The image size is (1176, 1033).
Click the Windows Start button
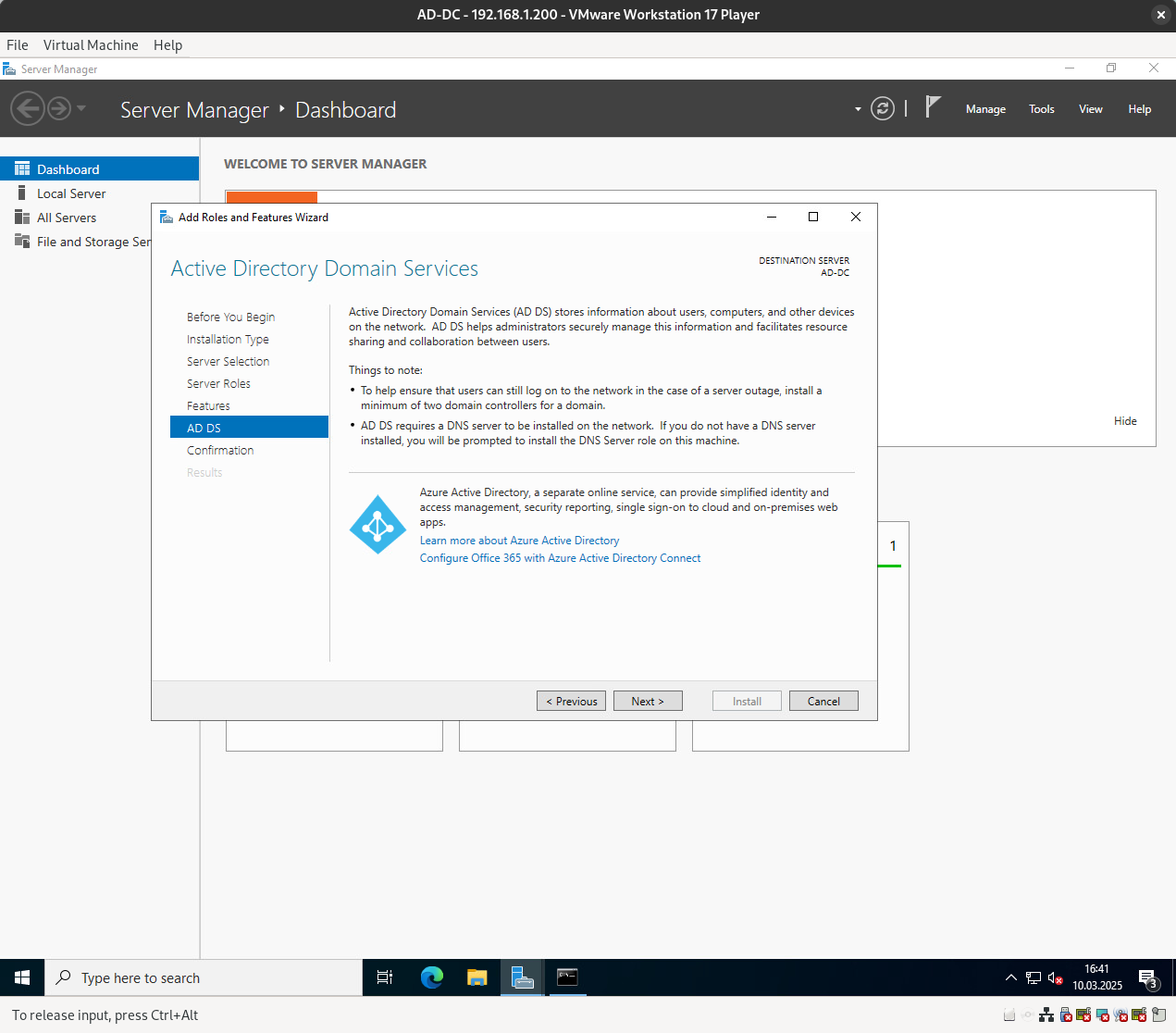pyautogui.click(x=22, y=977)
